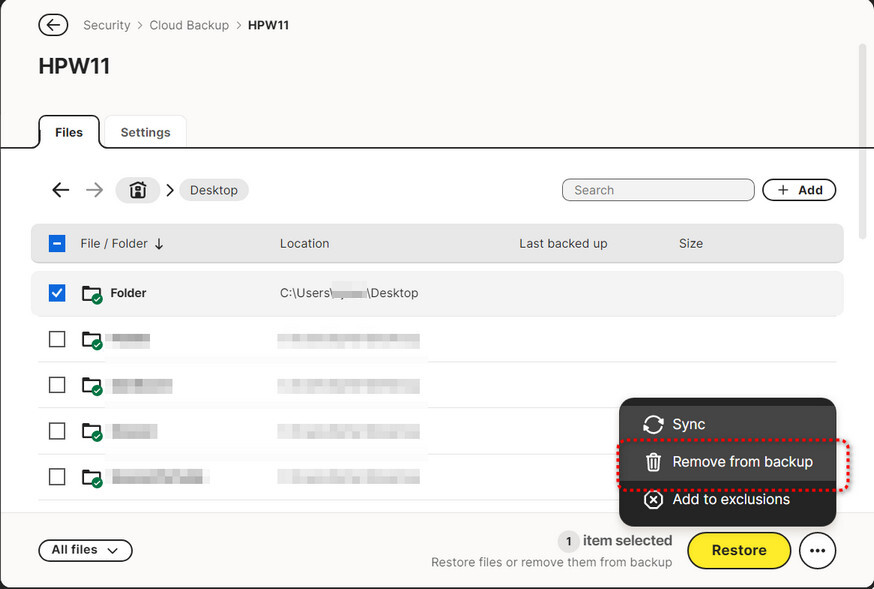Open the three-dots more options button

[817, 550]
